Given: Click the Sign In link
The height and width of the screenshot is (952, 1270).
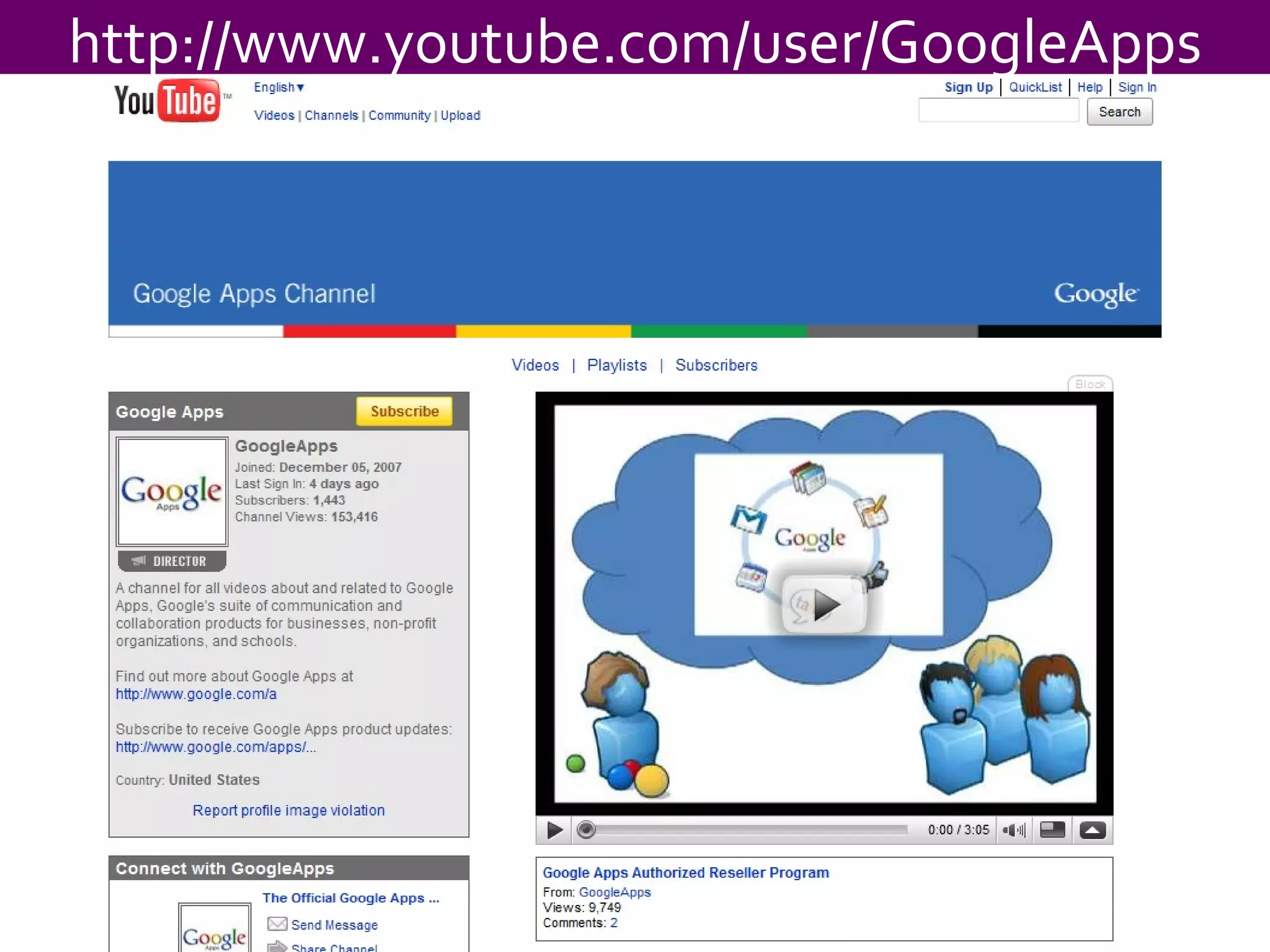Looking at the screenshot, I should [1137, 87].
